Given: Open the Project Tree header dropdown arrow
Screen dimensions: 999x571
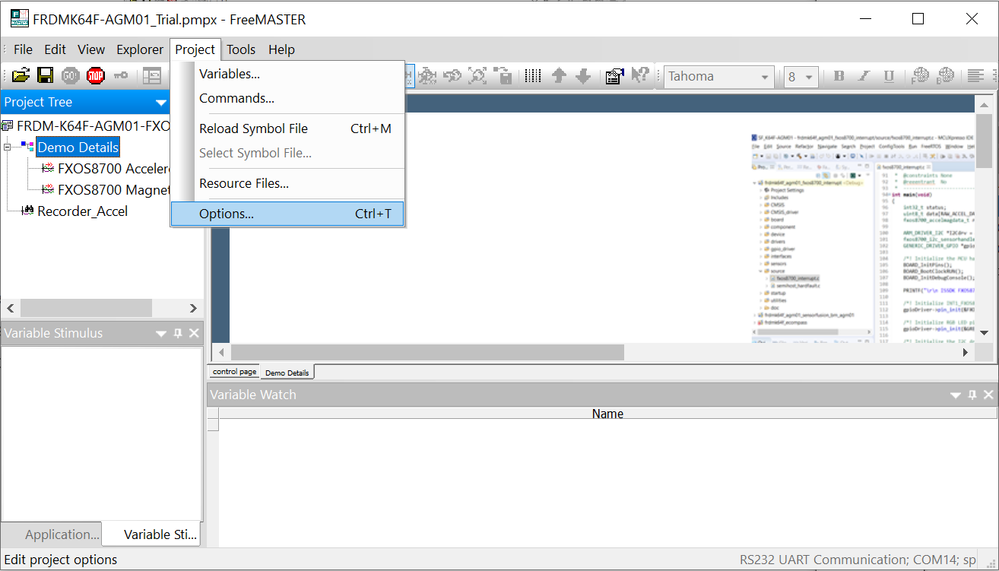Looking at the screenshot, I should pyautogui.click(x=161, y=103).
